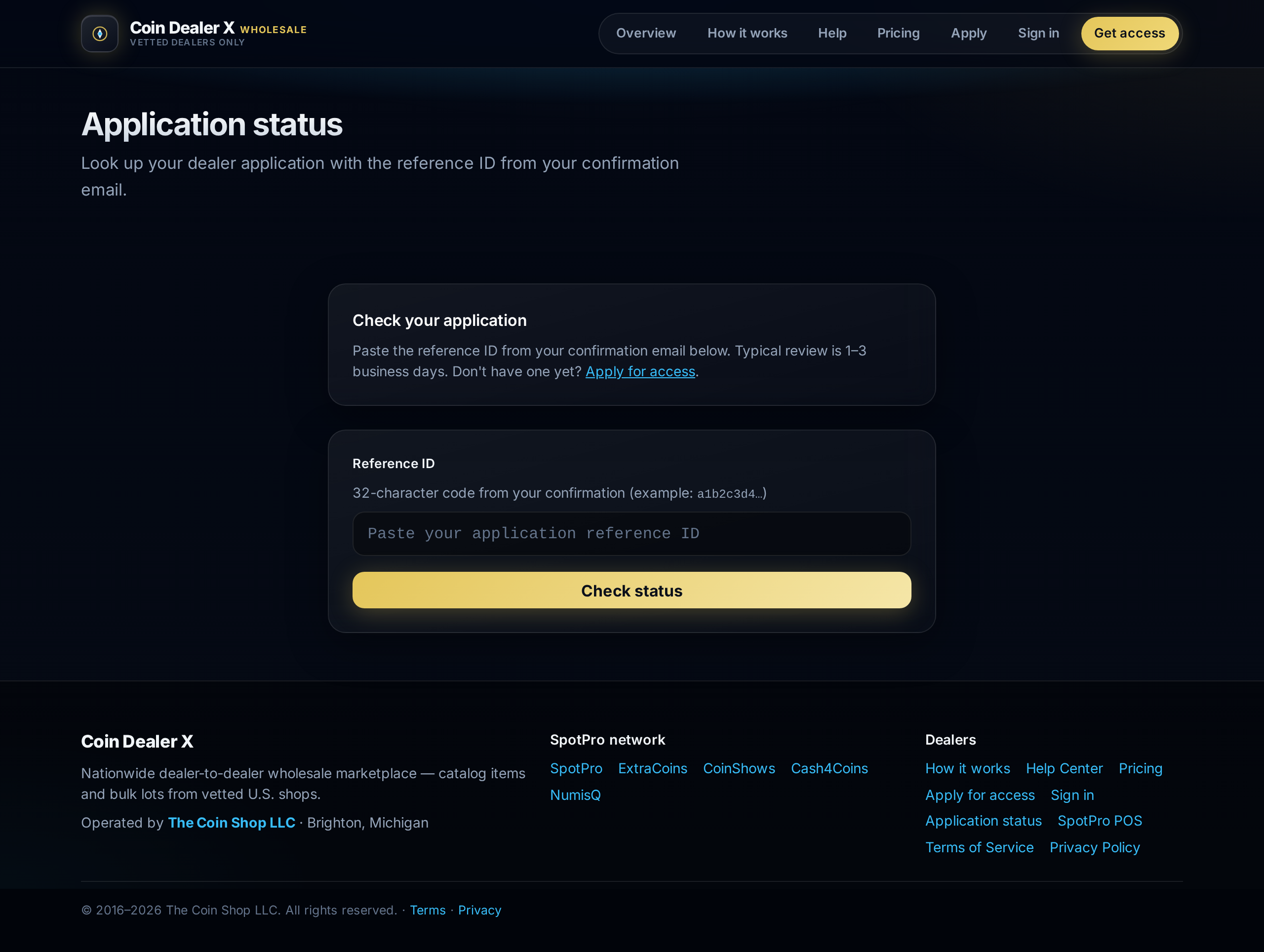Follow the Apply for access inline link
Image resolution: width=1264 pixels, height=952 pixels.
640,371
